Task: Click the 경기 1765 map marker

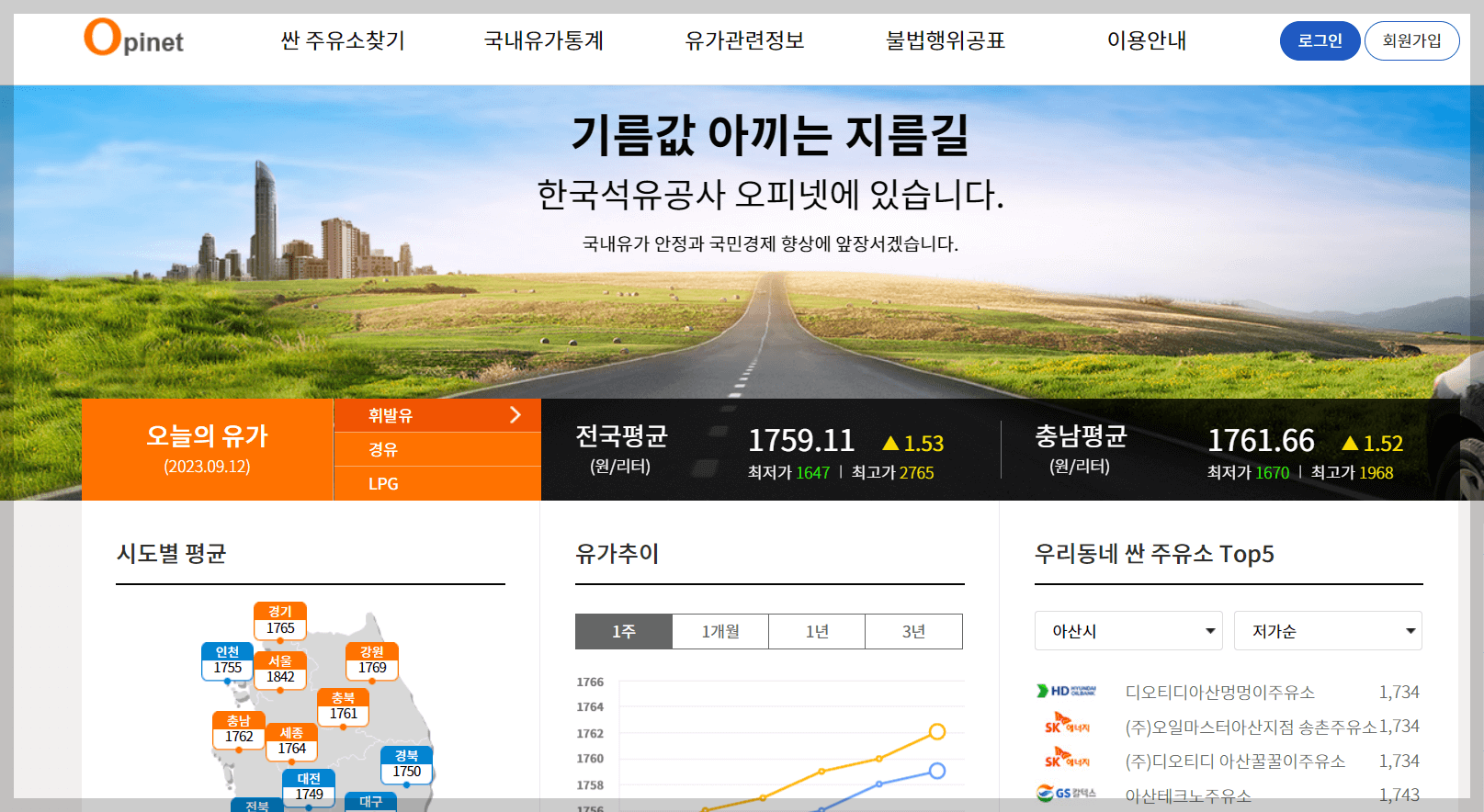Action: pos(280,621)
